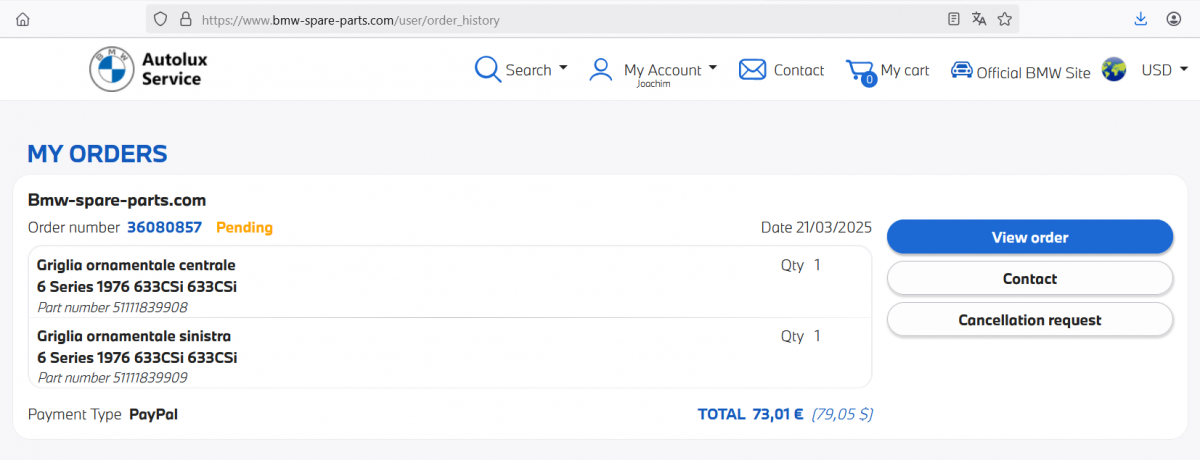The width and height of the screenshot is (1200, 460).
Task: Click the Cancellation request button
Action: pyautogui.click(x=1029, y=320)
